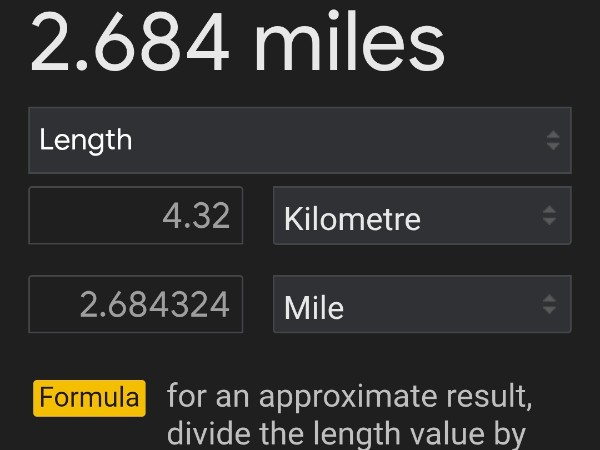The height and width of the screenshot is (450, 600).
Task: Click the up-down arrows on Length selector
Action: coord(553,140)
